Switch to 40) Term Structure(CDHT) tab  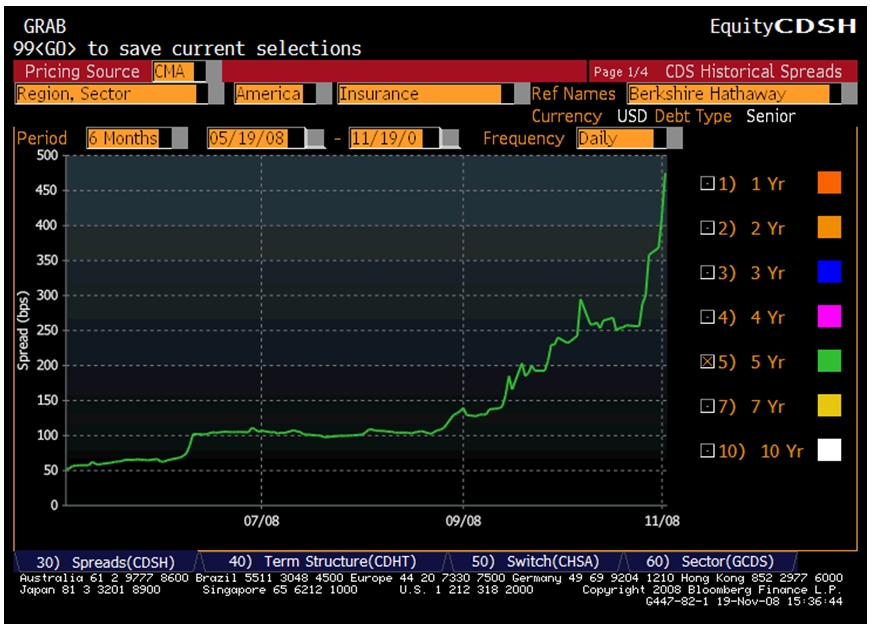pos(323,561)
